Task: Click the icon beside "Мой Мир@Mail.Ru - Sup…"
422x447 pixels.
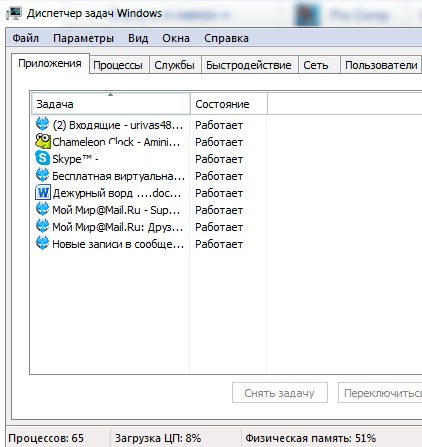Action: pyautogui.click(x=42, y=209)
